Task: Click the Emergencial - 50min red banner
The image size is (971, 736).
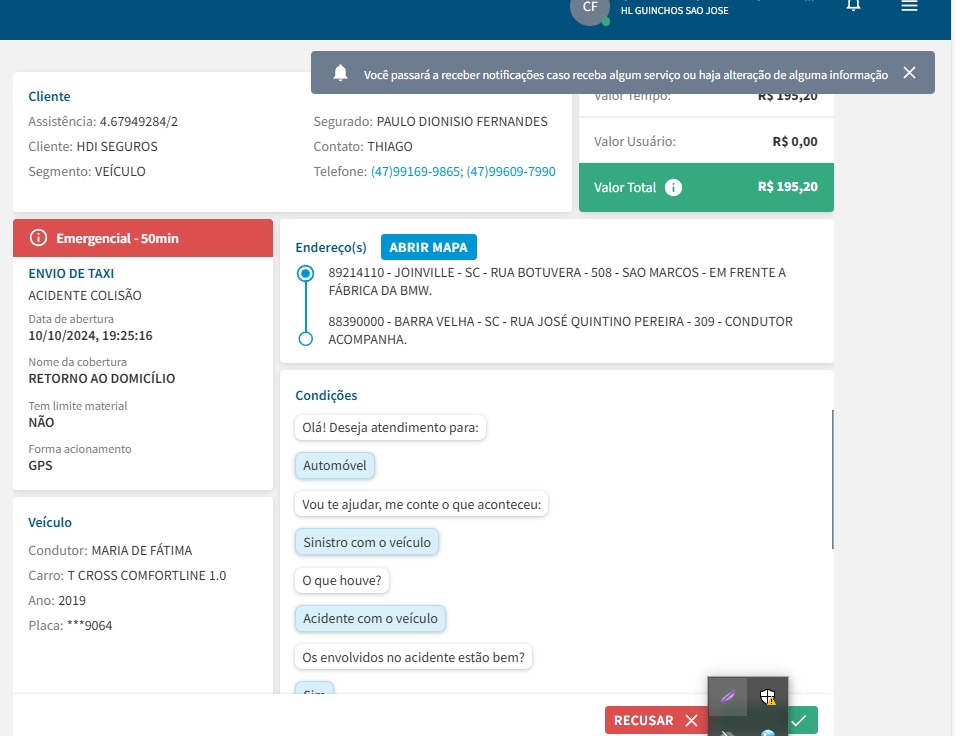Action: [x=143, y=238]
